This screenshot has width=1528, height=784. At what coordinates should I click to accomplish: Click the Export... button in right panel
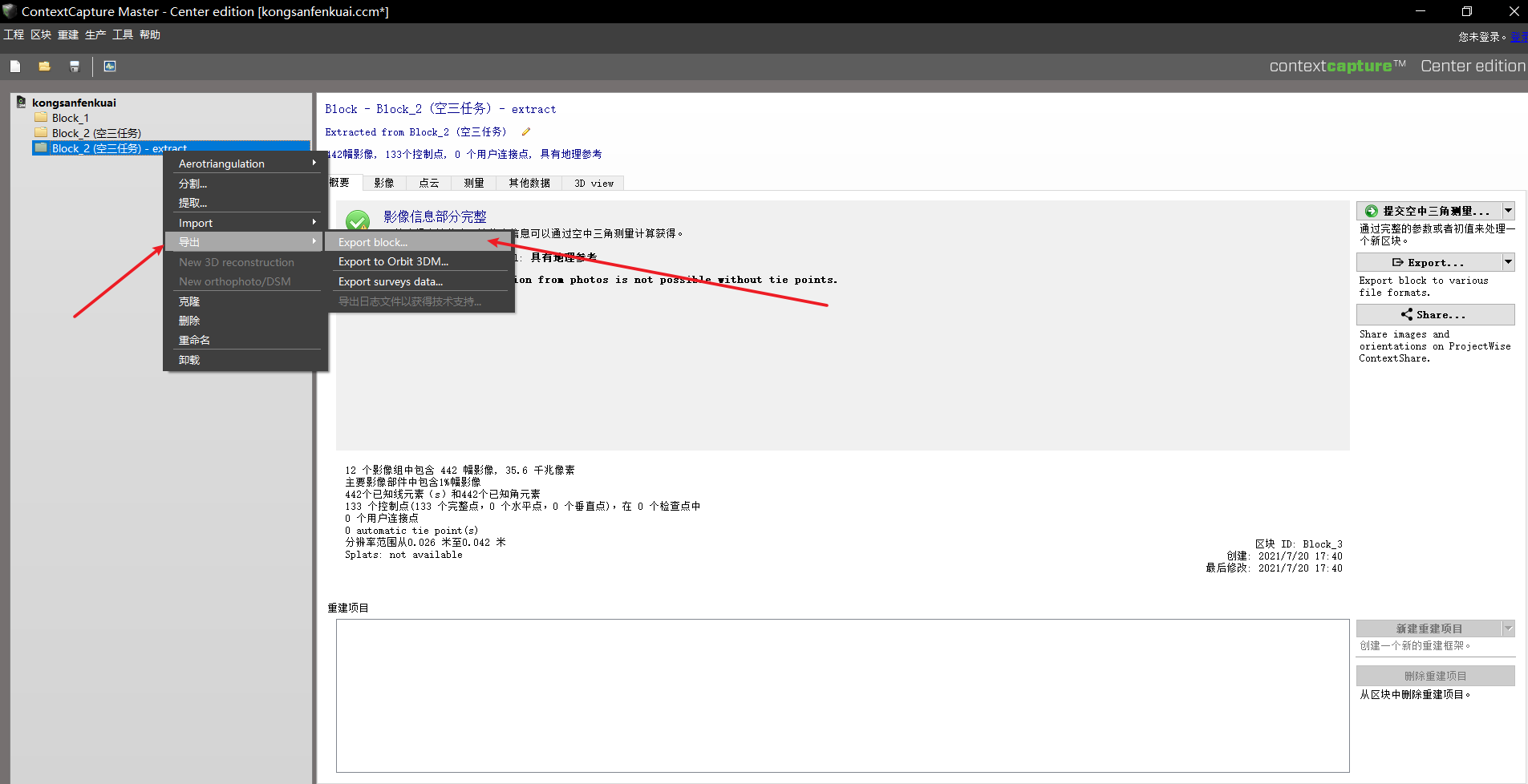pyautogui.click(x=1429, y=262)
